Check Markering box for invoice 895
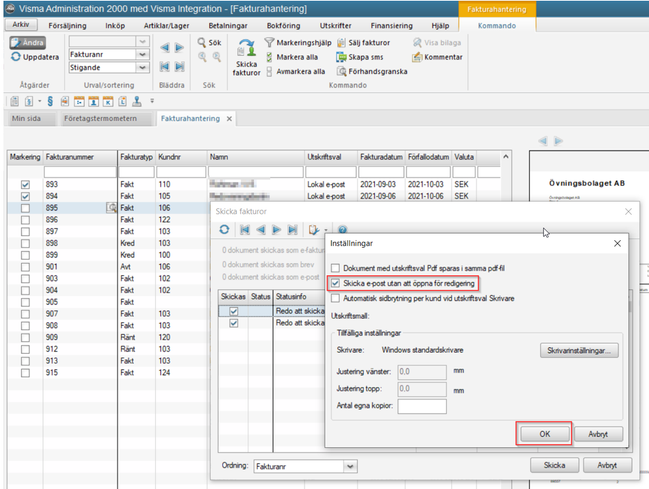Viewport: 649px width, 489px height. tap(25, 208)
